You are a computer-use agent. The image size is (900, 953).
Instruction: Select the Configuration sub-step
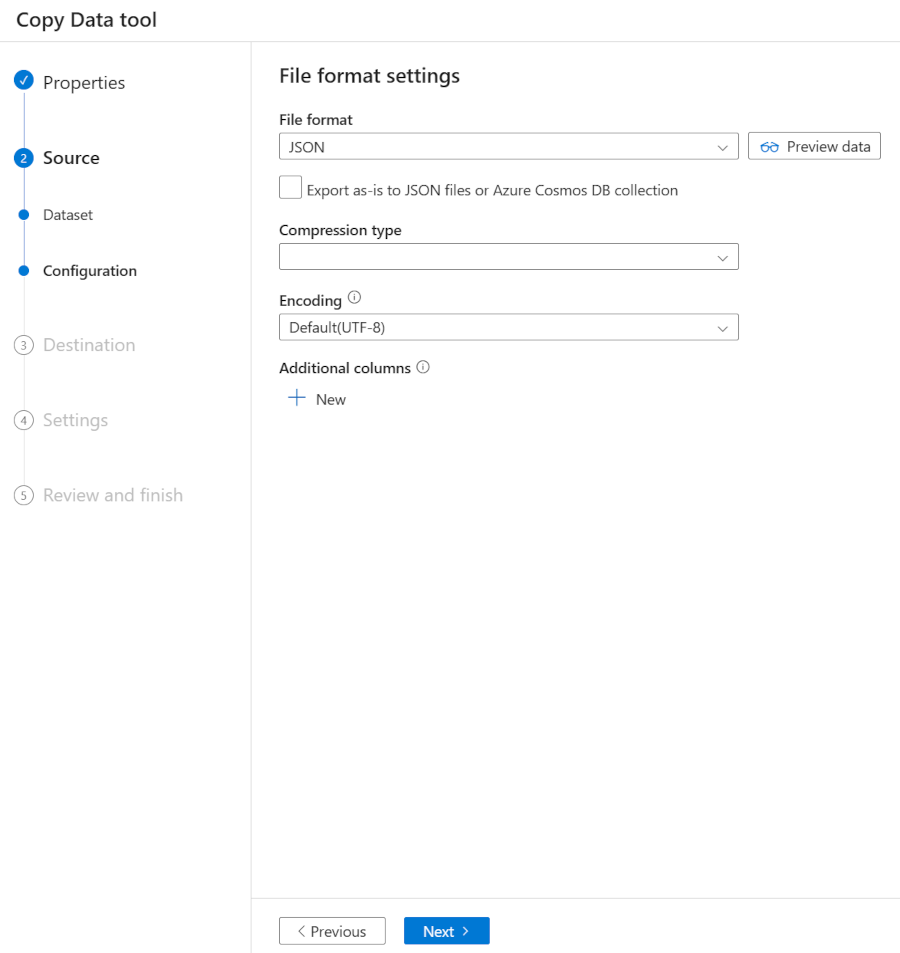pos(90,271)
